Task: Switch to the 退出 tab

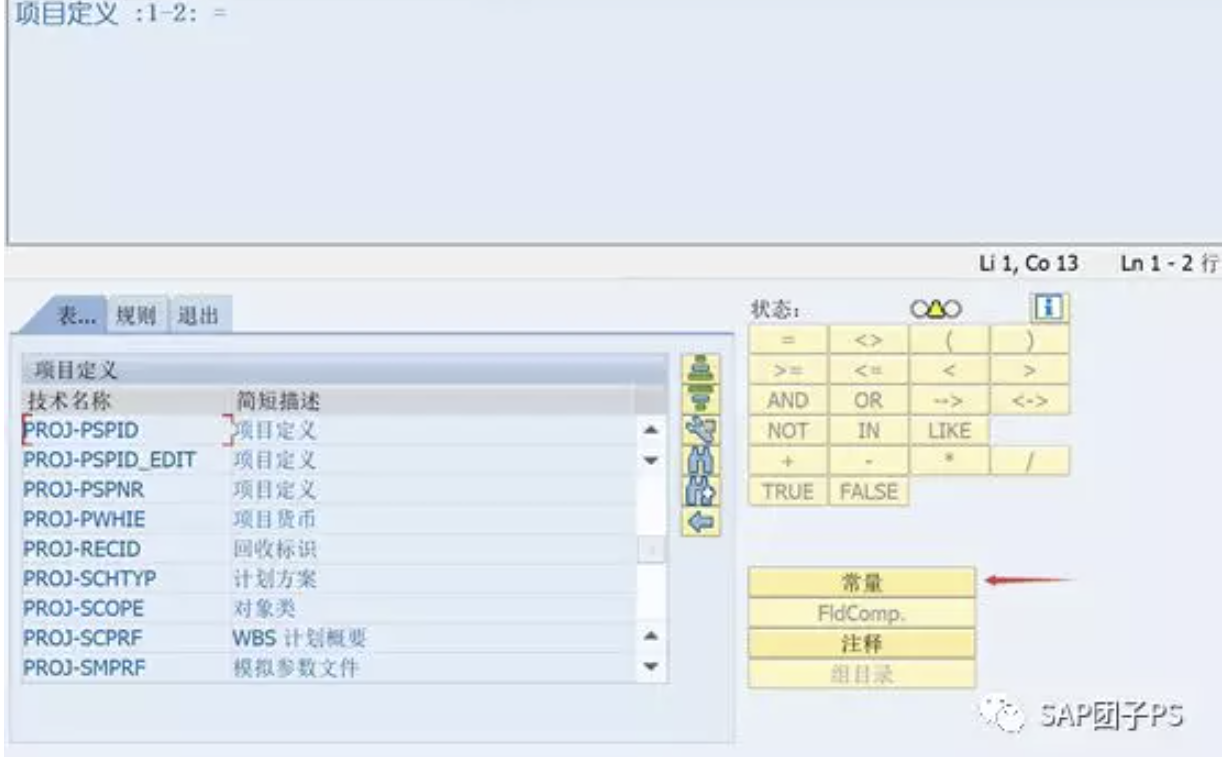Action: 199,317
